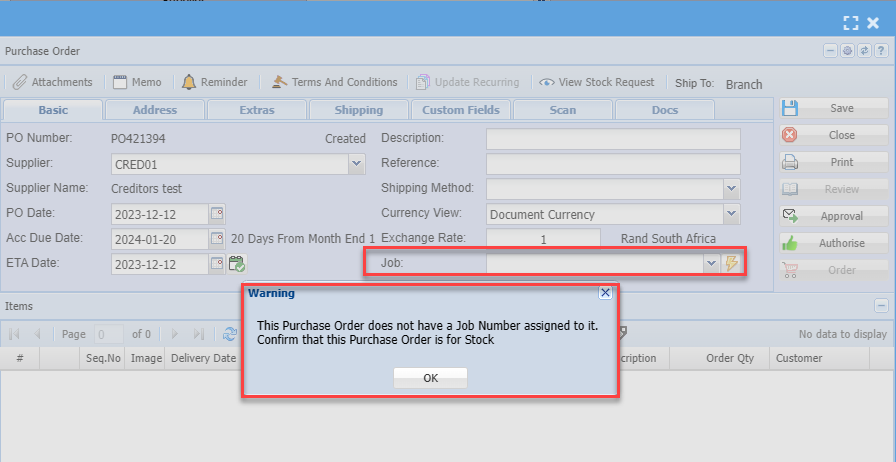Go to the Custom Fields tab
This screenshot has height=462, width=896.
point(461,110)
